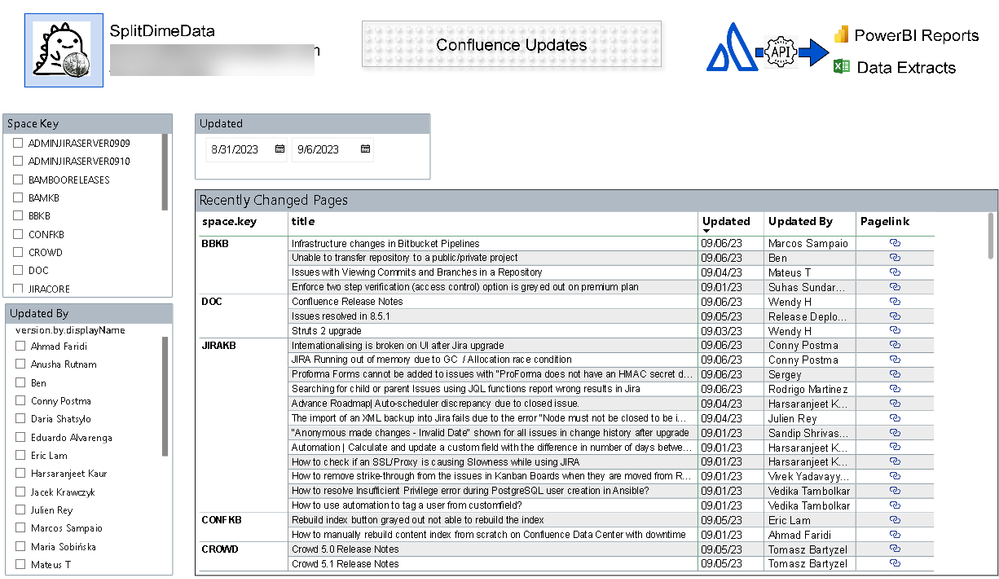Click the Confluence Updates button
The image size is (999, 579).
(x=511, y=44)
